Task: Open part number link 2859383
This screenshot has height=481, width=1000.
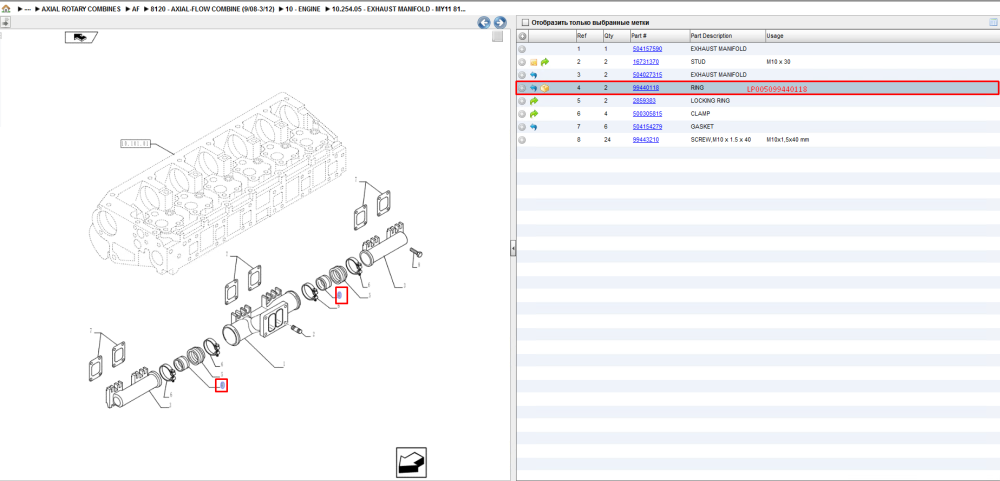Action: click(644, 101)
